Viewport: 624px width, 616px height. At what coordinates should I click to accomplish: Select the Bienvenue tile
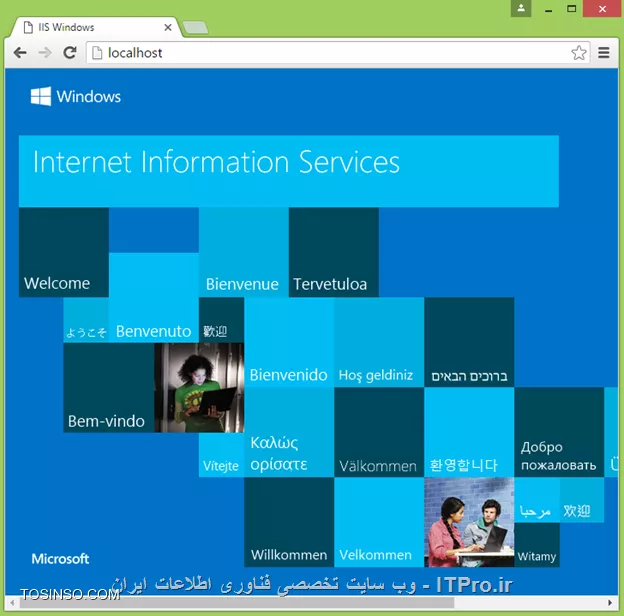click(244, 252)
